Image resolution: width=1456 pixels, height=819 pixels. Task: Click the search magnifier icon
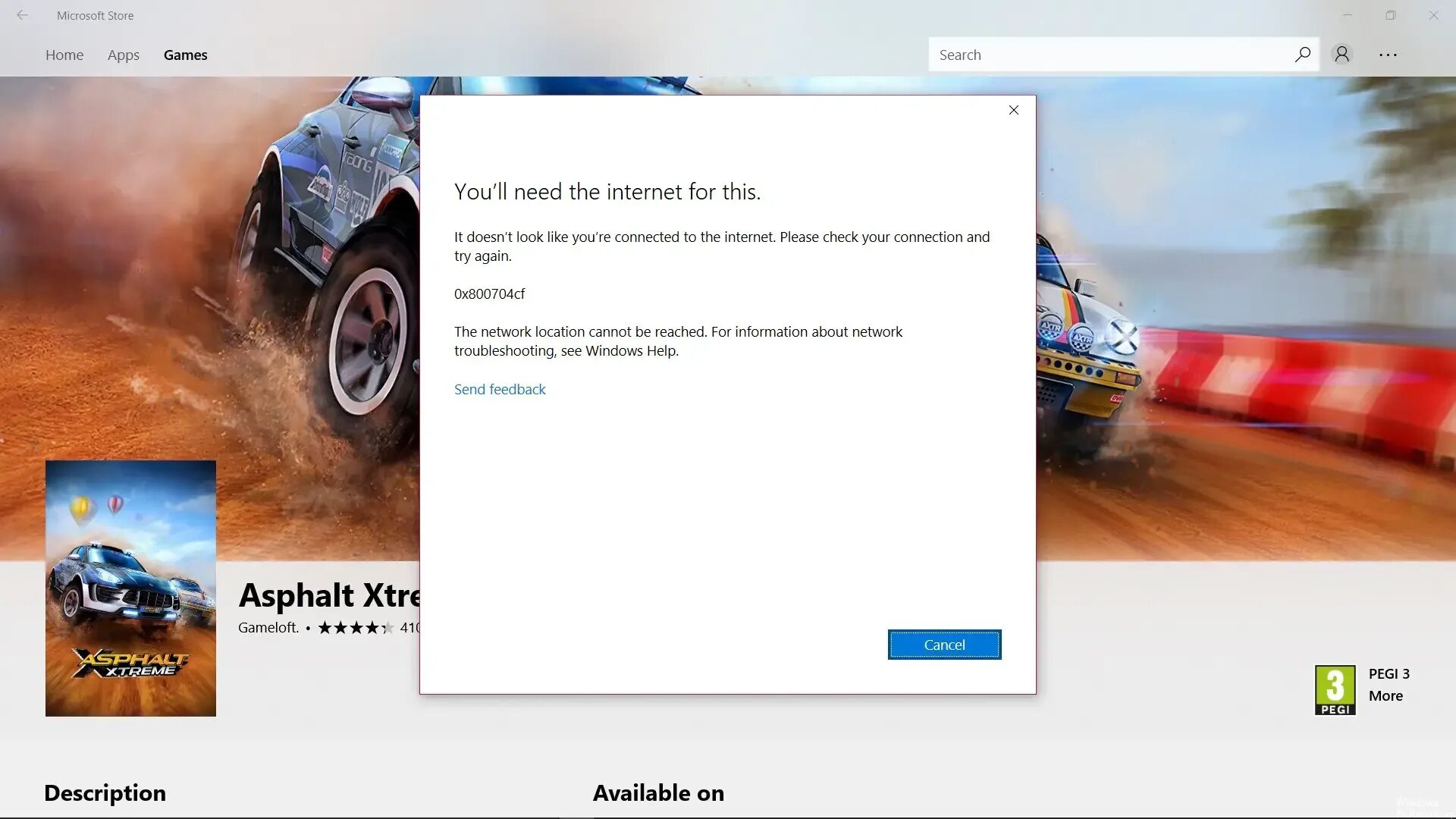(x=1302, y=55)
